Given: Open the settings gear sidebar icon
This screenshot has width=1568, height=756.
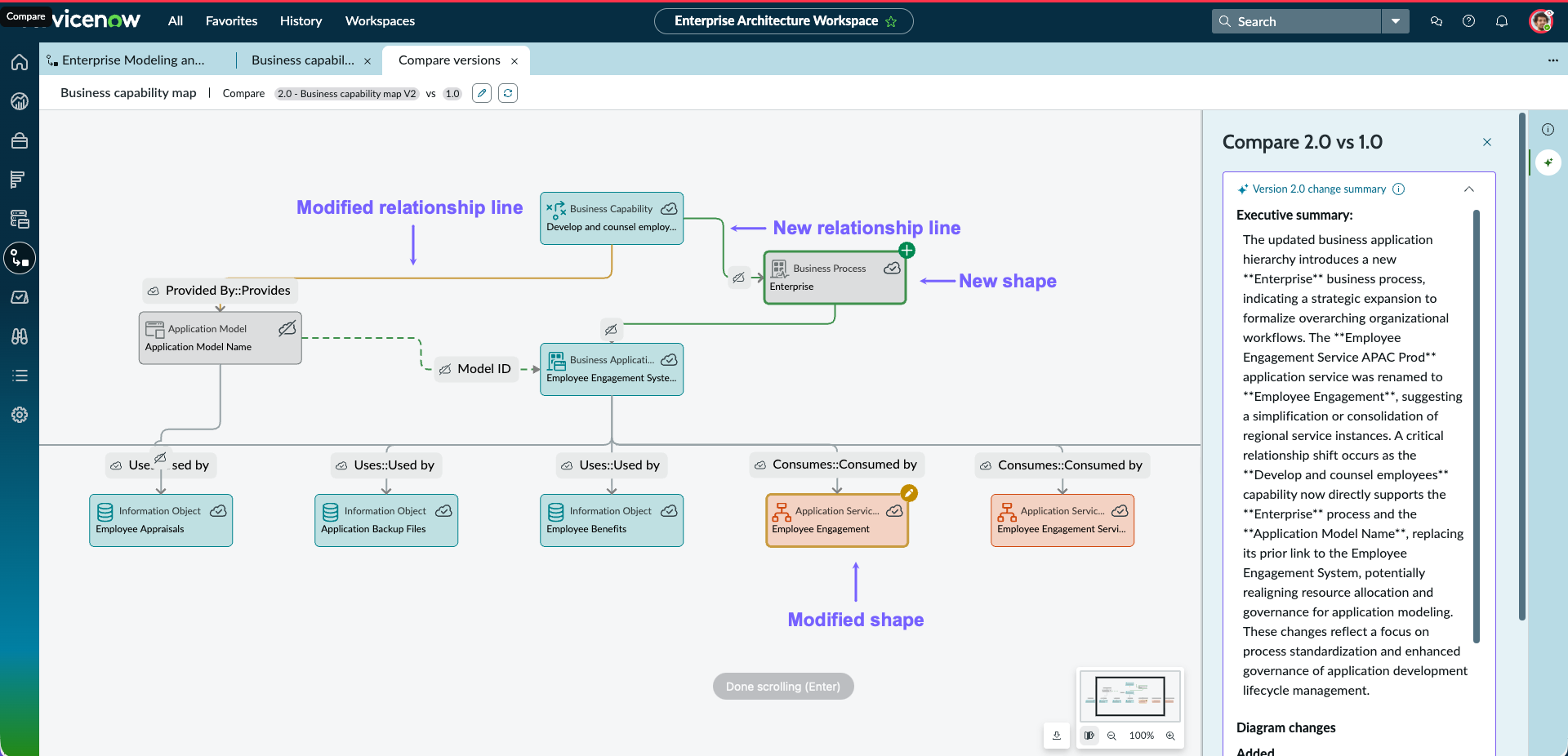Looking at the screenshot, I should (20, 415).
